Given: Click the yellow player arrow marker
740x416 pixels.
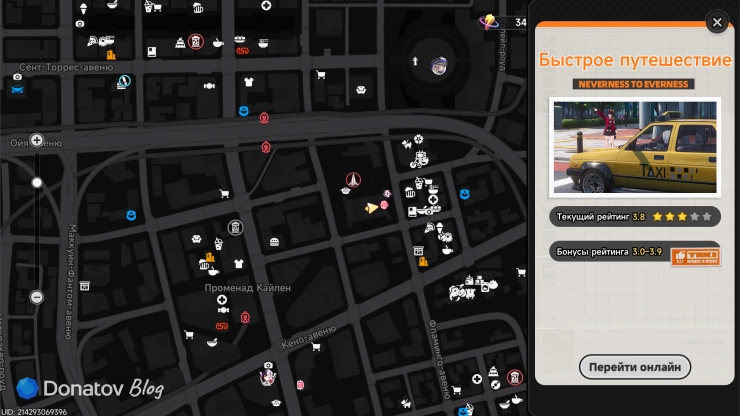Looking at the screenshot, I should point(371,208).
